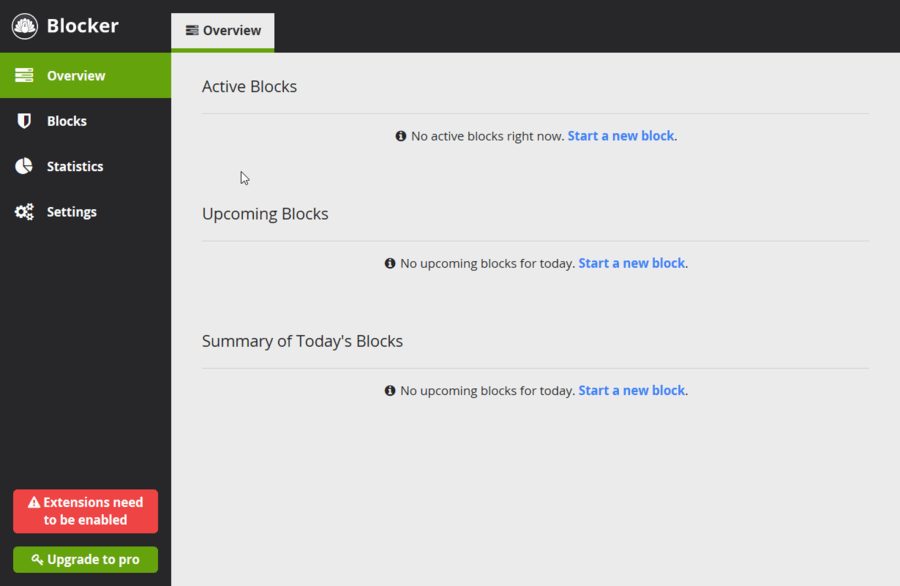Follow Start a new block link under Active Blocks
Viewport: 900px width, 586px height.
click(620, 136)
